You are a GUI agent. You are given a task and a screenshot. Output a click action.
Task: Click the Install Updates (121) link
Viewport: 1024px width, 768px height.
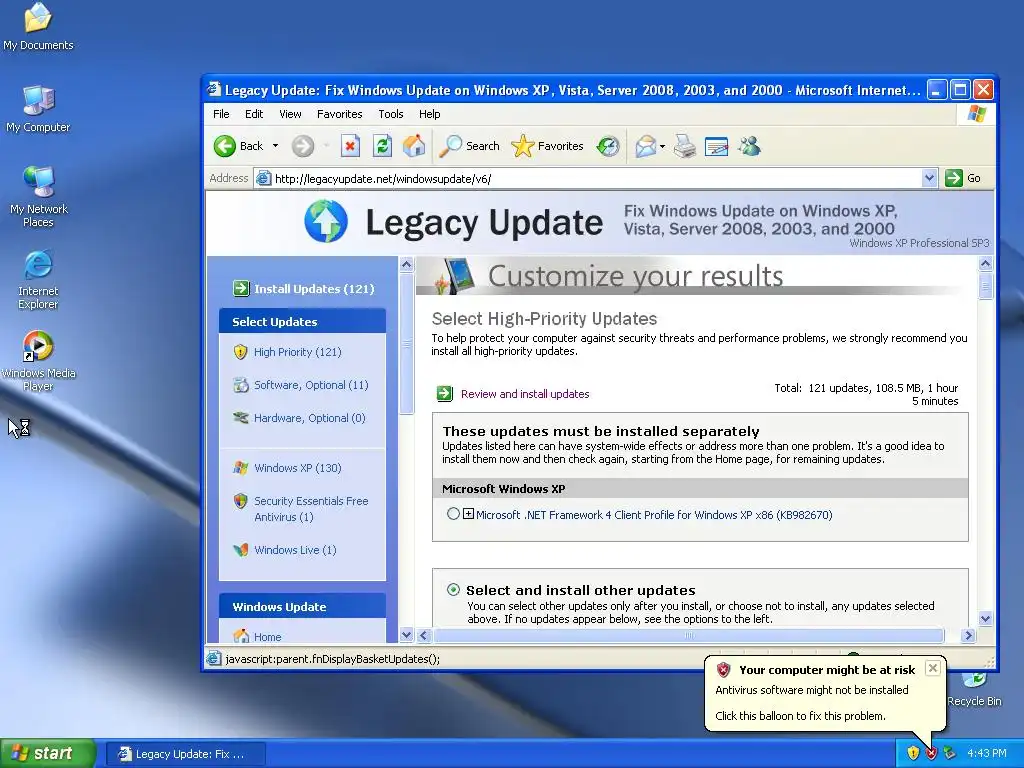[314, 289]
